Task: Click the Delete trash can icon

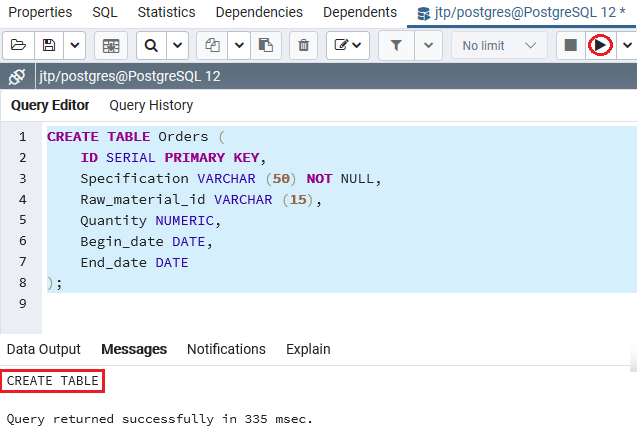Action: click(303, 45)
